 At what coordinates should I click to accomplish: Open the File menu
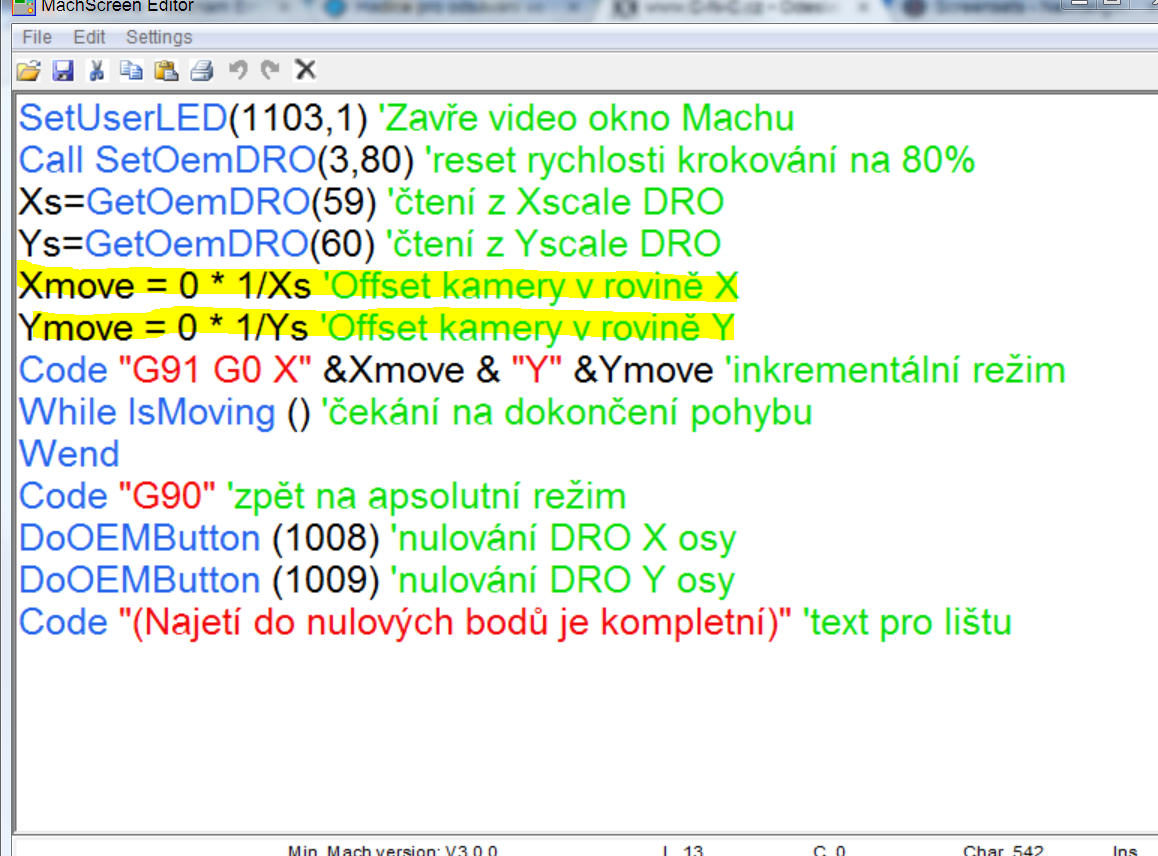[x=36, y=37]
